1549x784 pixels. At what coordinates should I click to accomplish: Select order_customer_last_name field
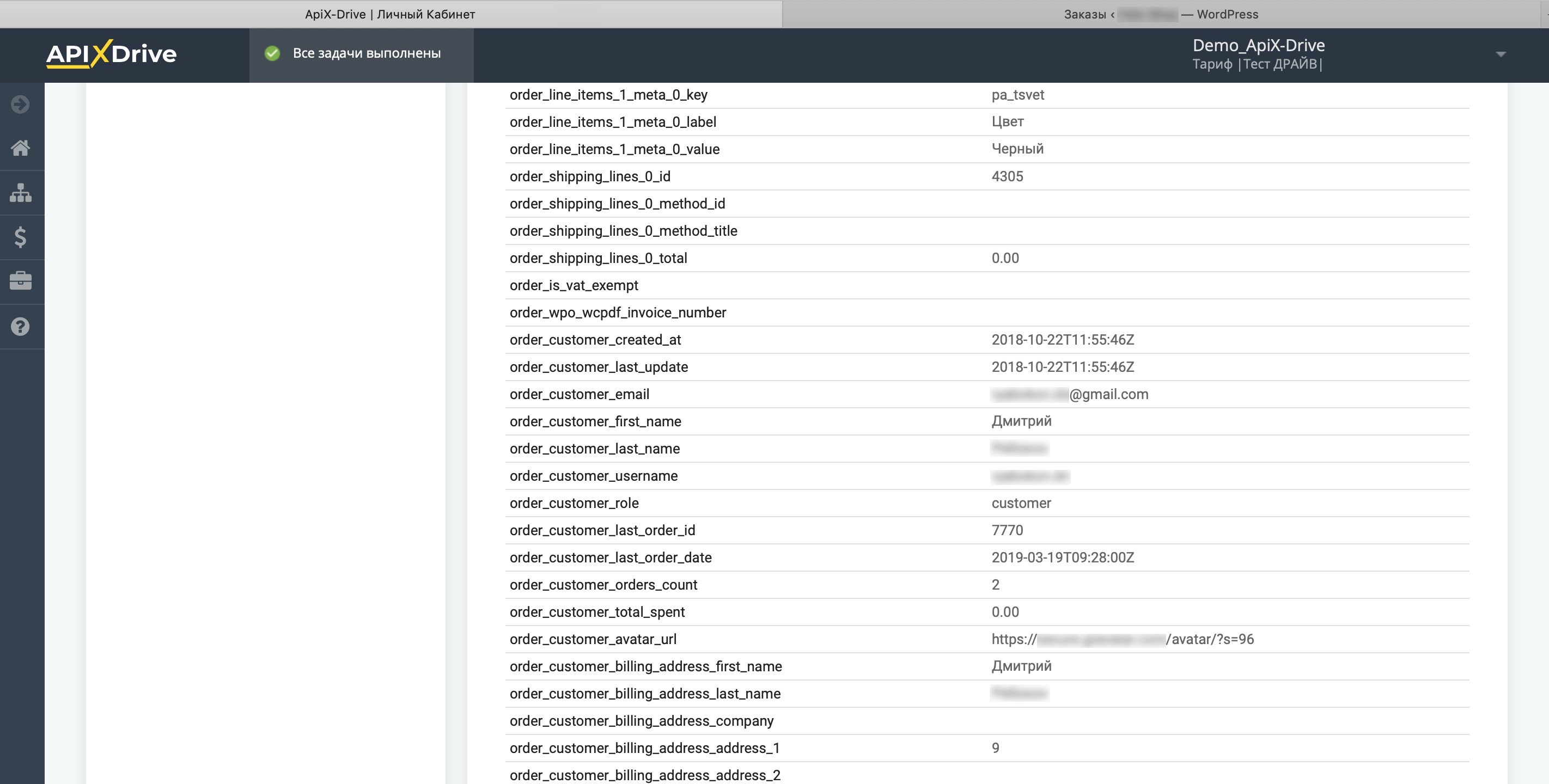[595, 448]
